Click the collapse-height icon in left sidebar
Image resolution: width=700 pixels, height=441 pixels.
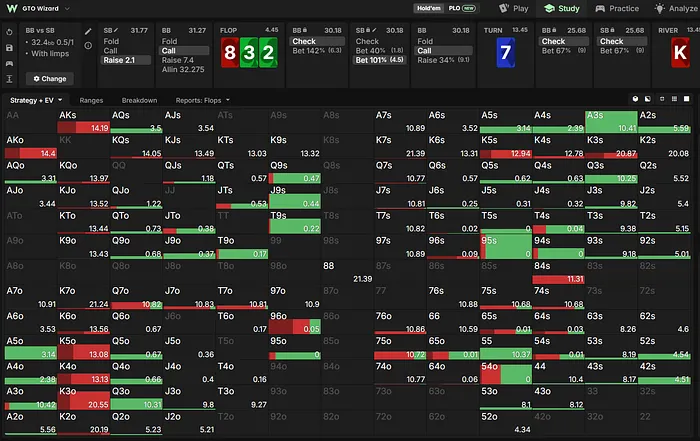[9, 79]
